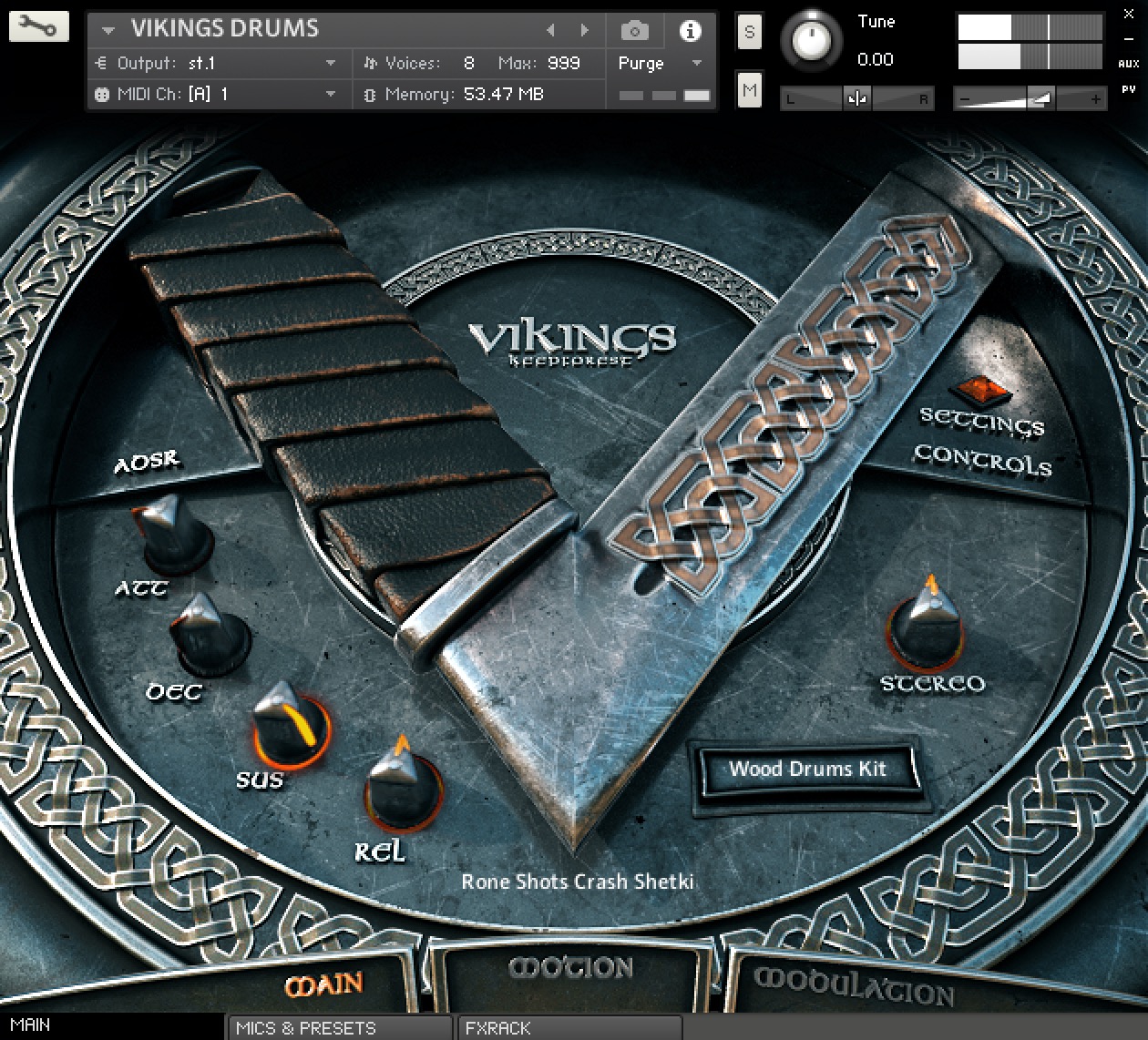Solo the VIKINGS DRUMS instrument with S

749,31
